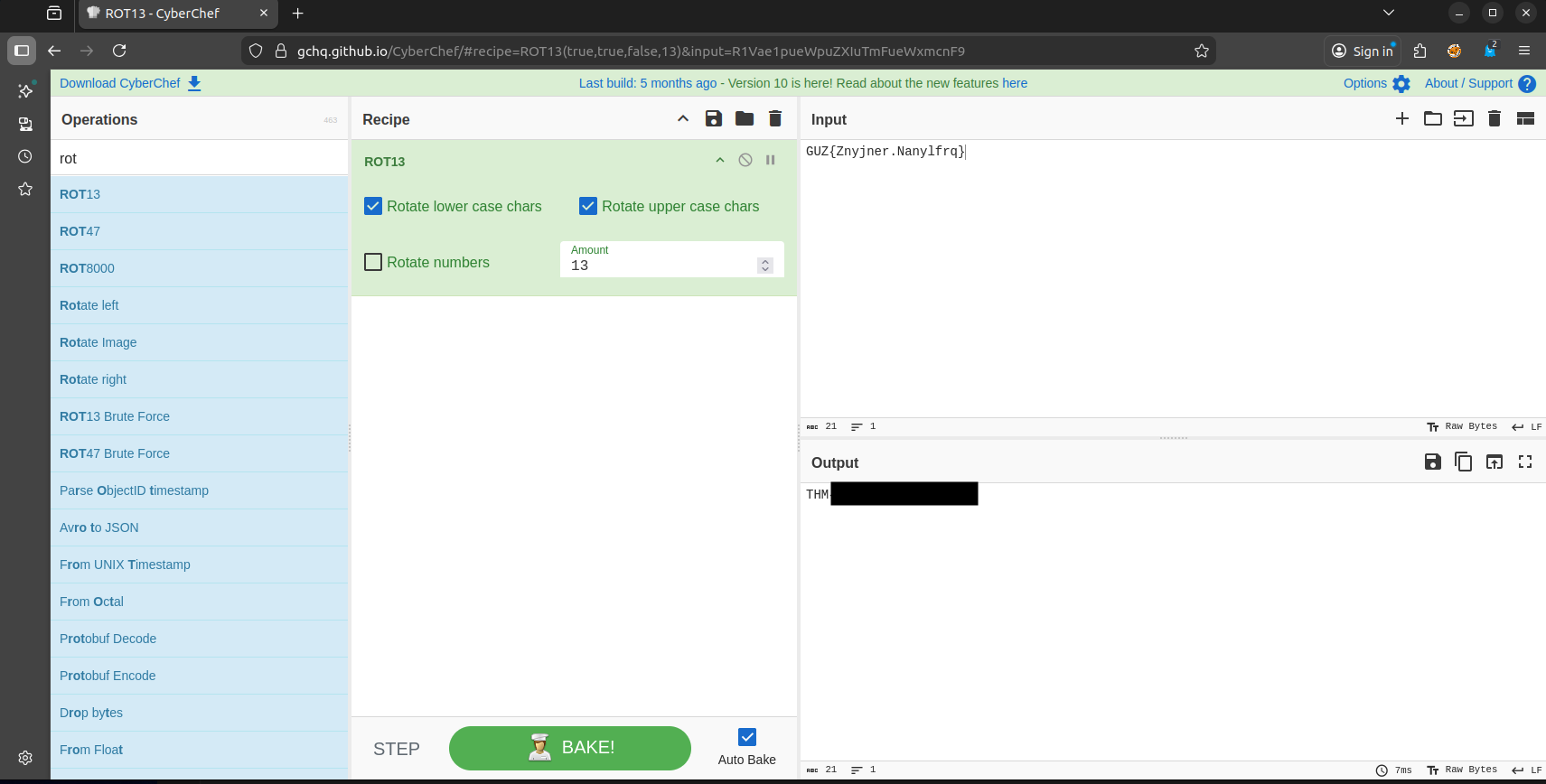Open a new browser tab
1546x784 pixels.
coord(298,14)
